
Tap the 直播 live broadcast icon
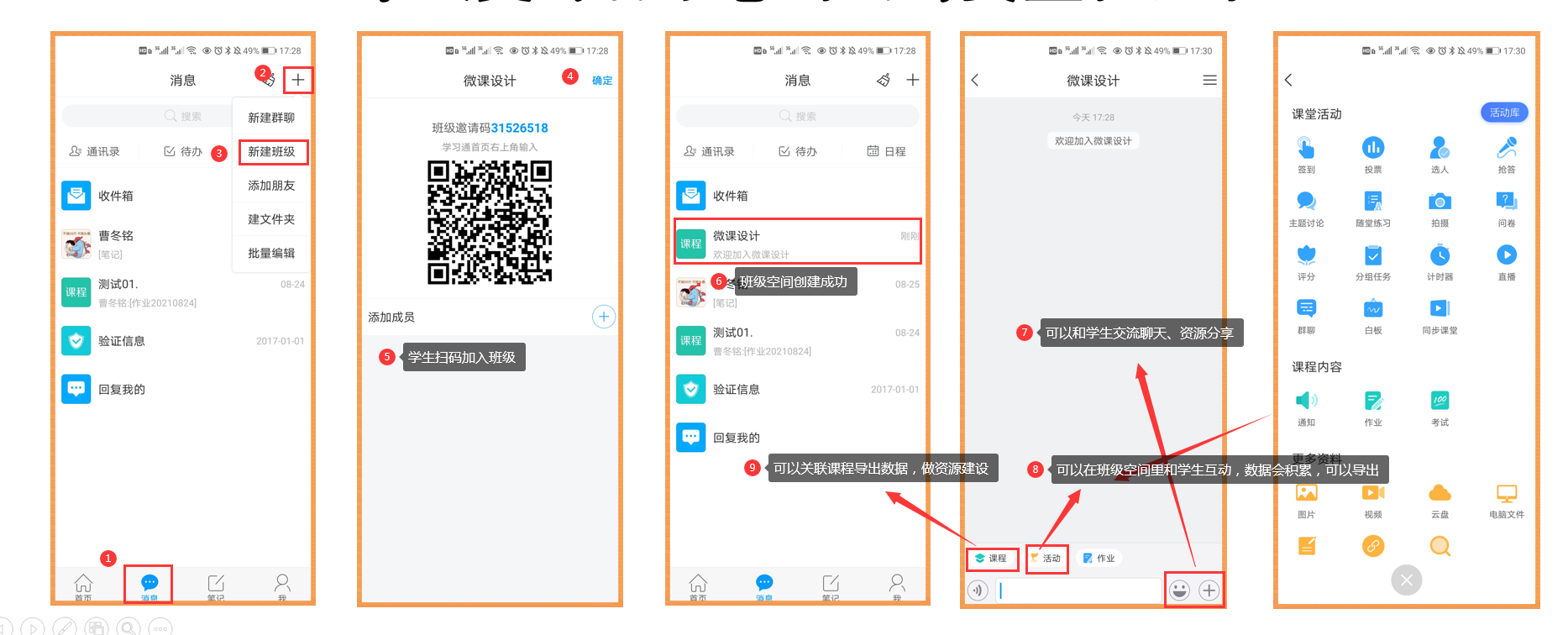click(1507, 255)
